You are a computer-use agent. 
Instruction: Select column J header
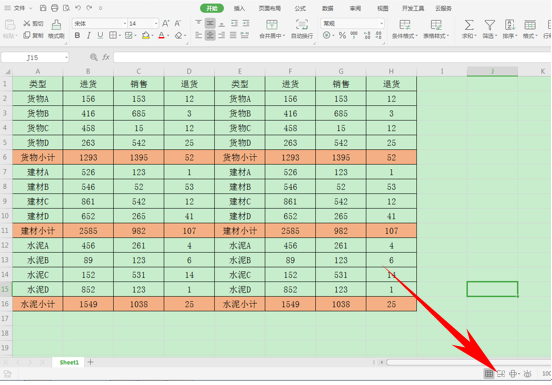tap(492, 71)
